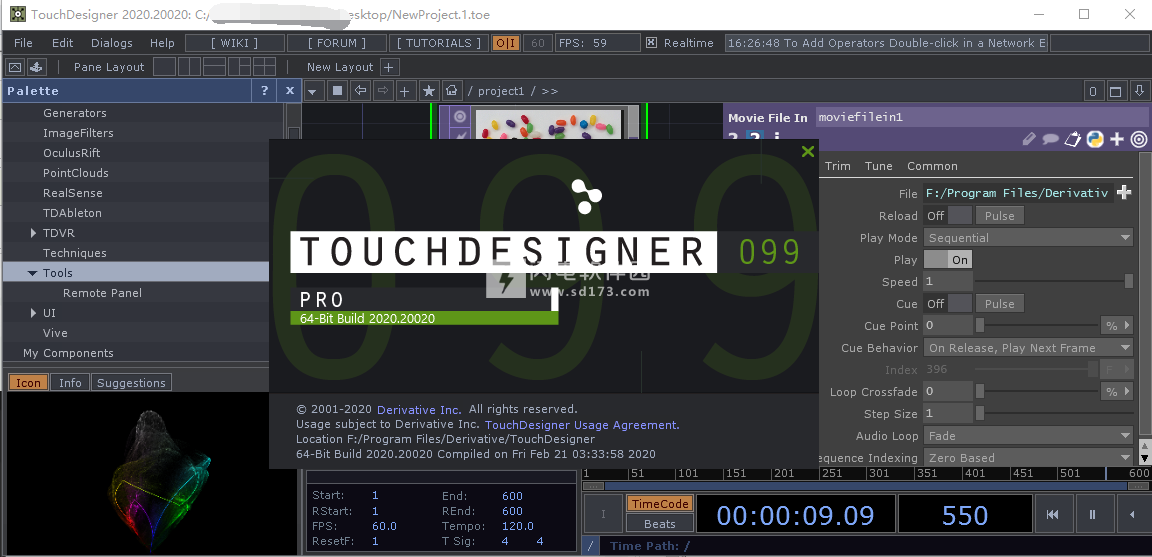This screenshot has width=1152, height=557.
Task: Open the WIKI link button
Action: tap(234, 43)
